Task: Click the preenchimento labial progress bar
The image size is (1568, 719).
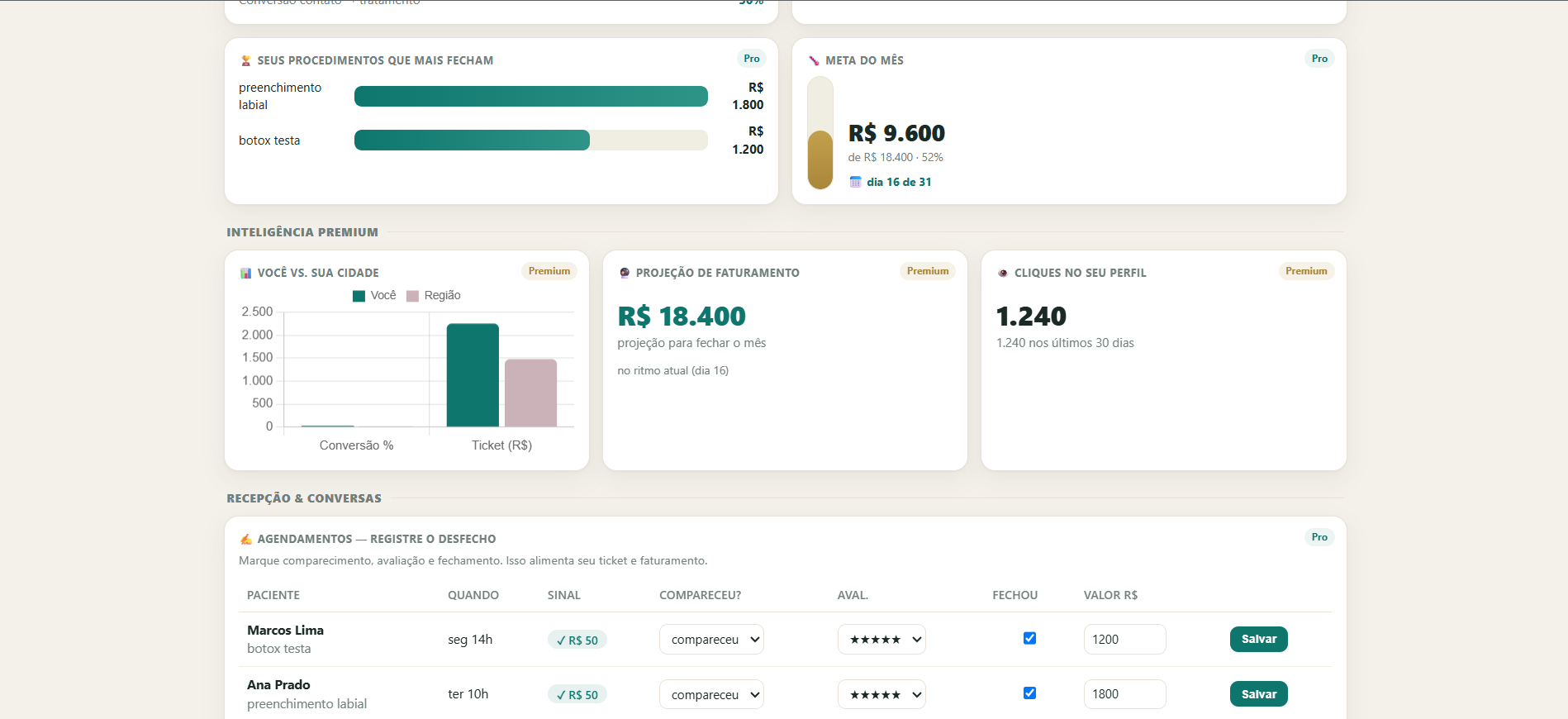Action: pos(531,97)
